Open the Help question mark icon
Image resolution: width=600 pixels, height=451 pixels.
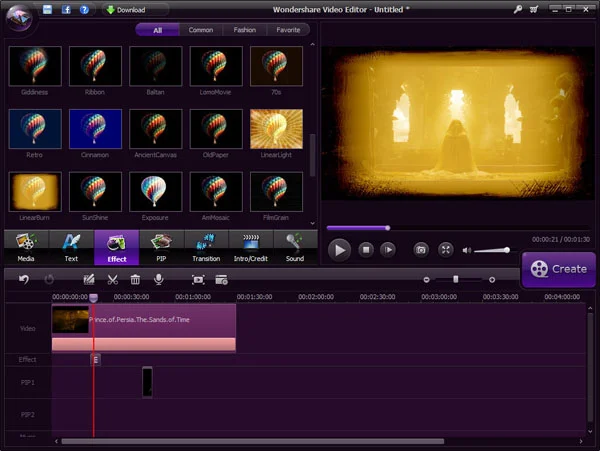(86, 9)
